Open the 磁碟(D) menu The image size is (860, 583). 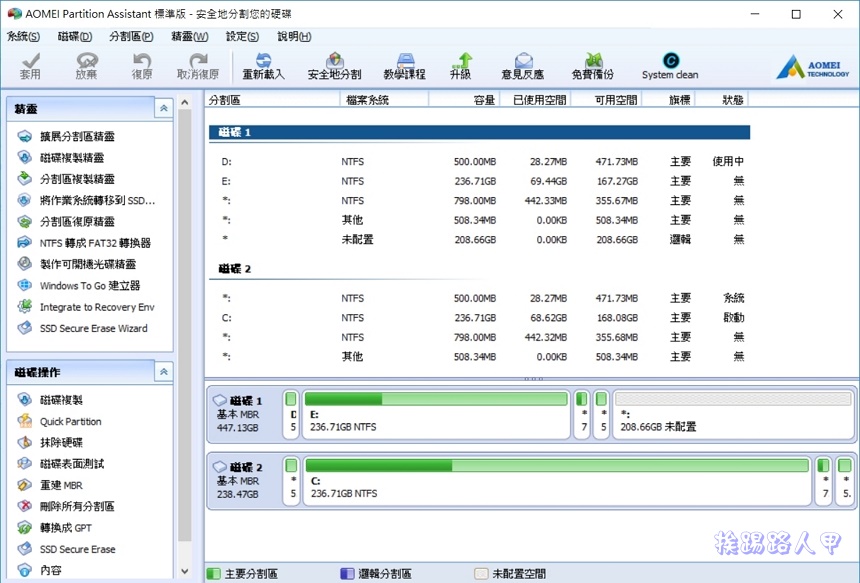[x=75, y=37]
